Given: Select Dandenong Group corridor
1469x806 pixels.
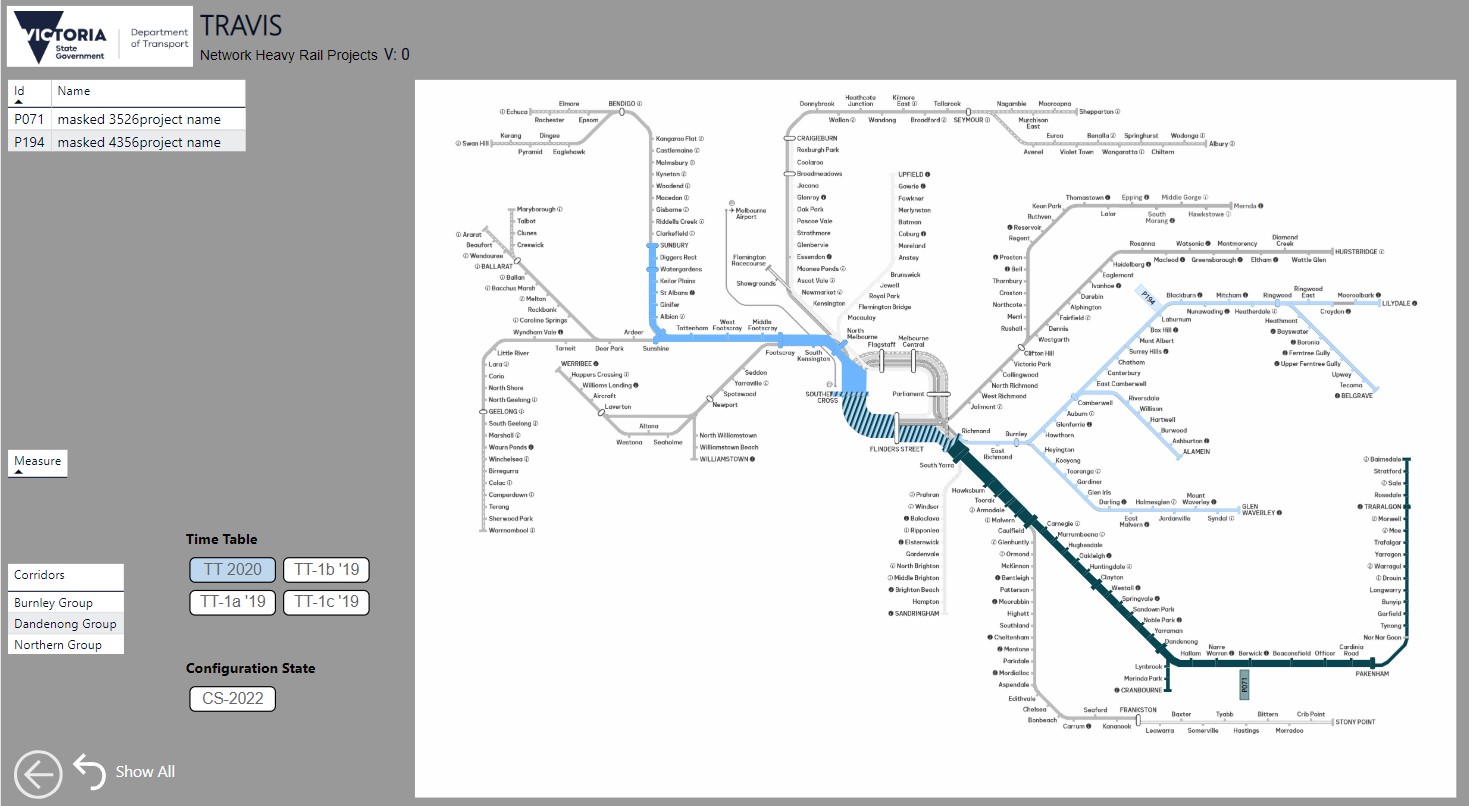Looking at the screenshot, I should click(65, 624).
